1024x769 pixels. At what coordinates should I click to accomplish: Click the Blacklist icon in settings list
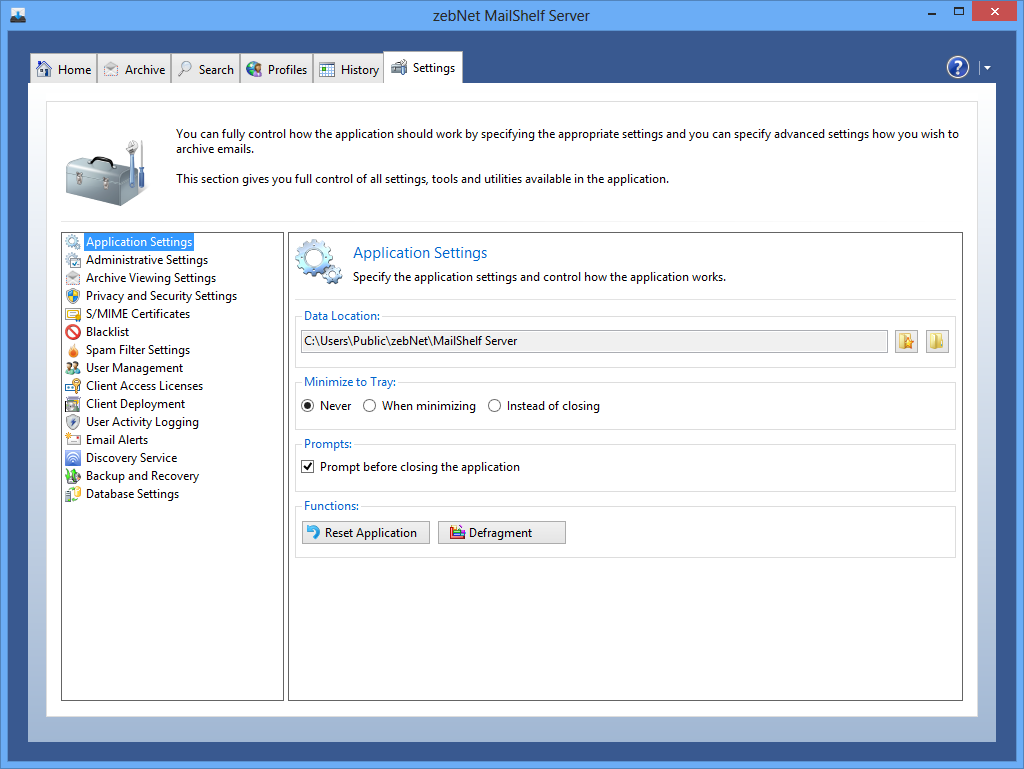(x=73, y=332)
